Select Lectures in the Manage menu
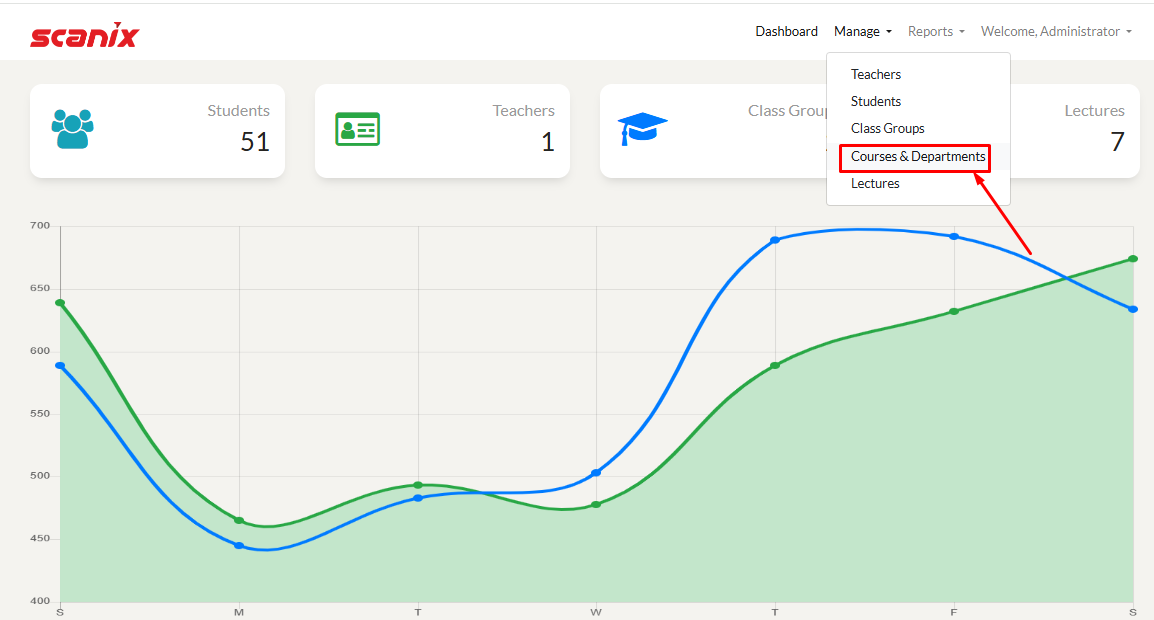 click(875, 184)
